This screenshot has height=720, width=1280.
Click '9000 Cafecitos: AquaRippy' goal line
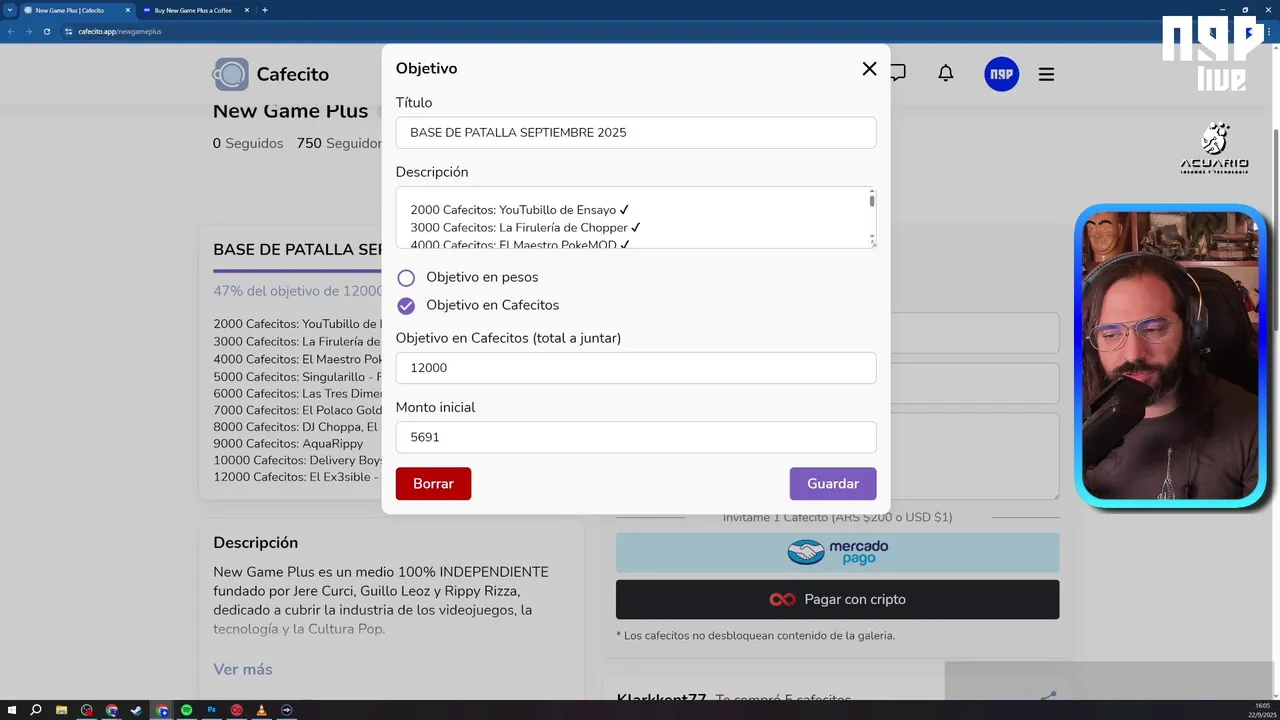click(288, 443)
